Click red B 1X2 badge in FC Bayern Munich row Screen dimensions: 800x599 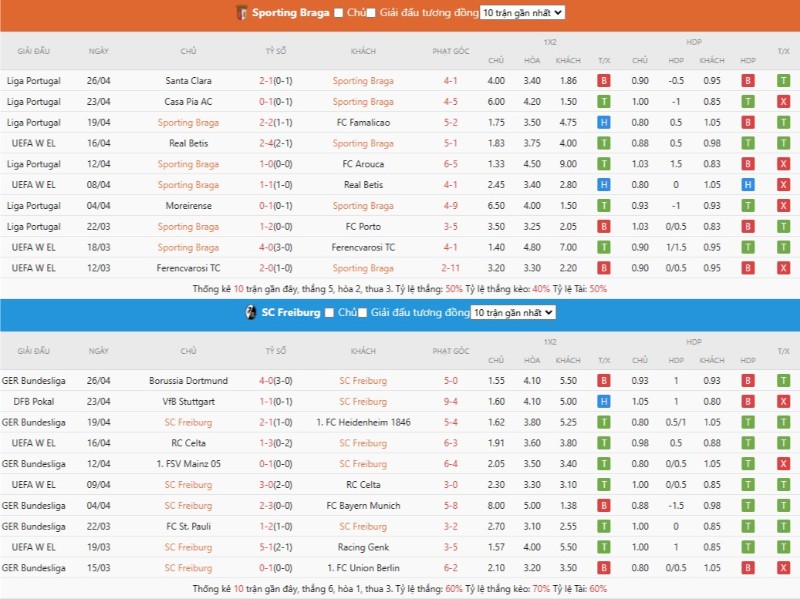(604, 506)
